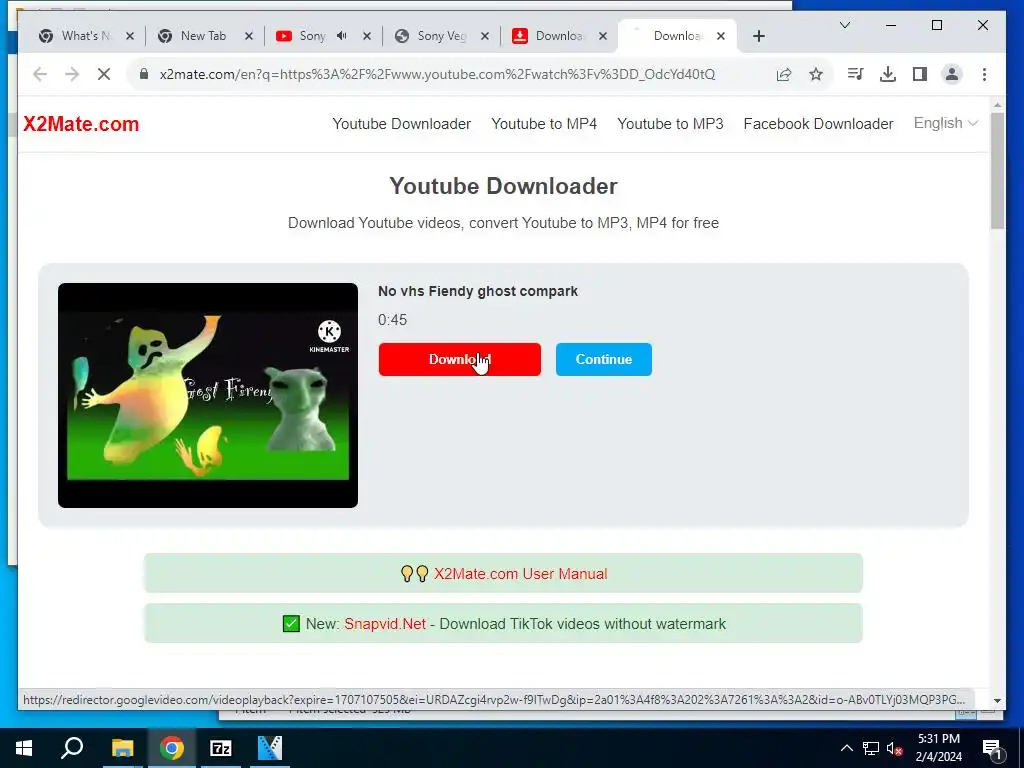This screenshot has height=768, width=1024.
Task: Open Youtube Downloader nav item
Action: click(x=401, y=123)
